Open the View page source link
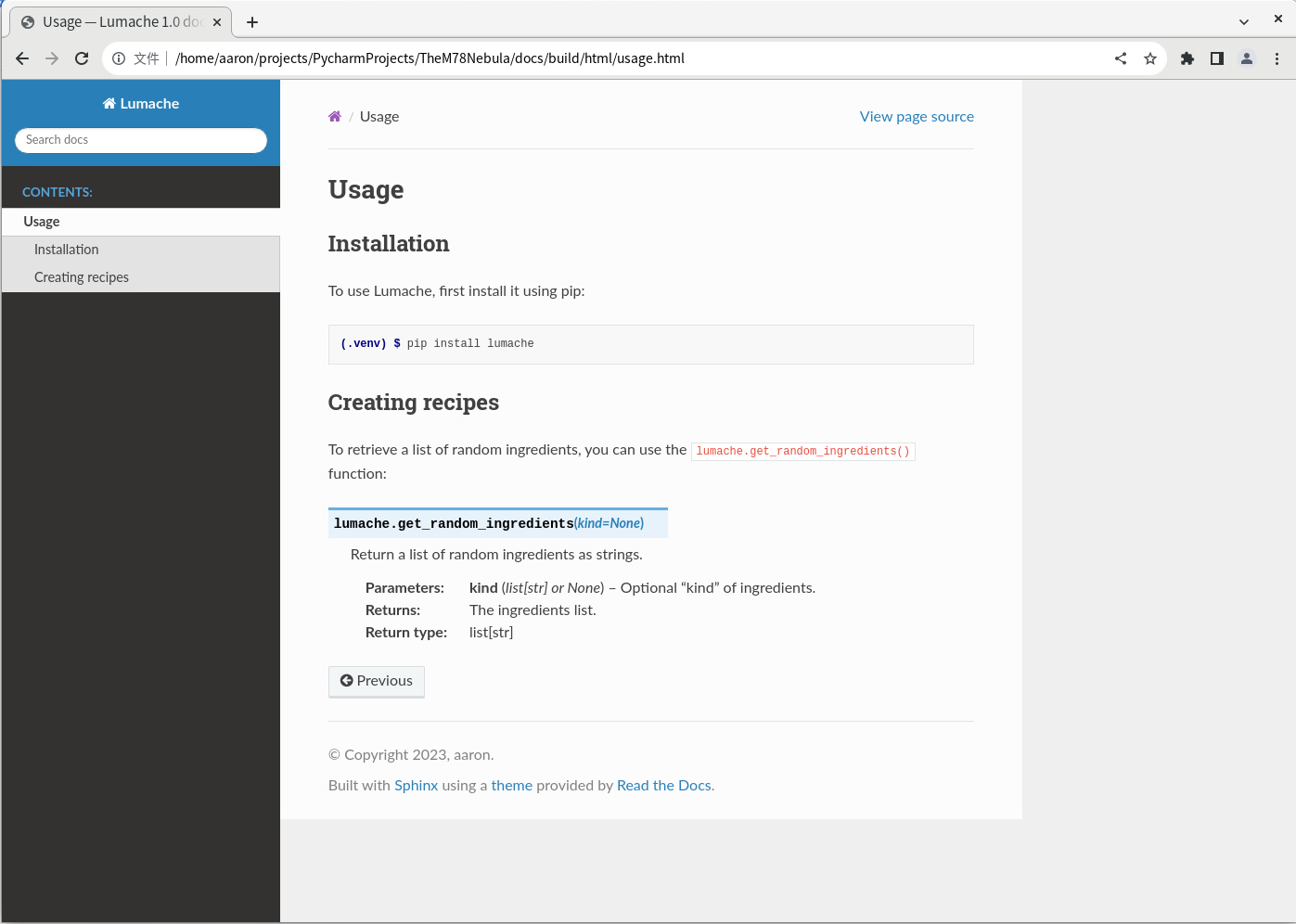The image size is (1296, 924). click(x=917, y=117)
